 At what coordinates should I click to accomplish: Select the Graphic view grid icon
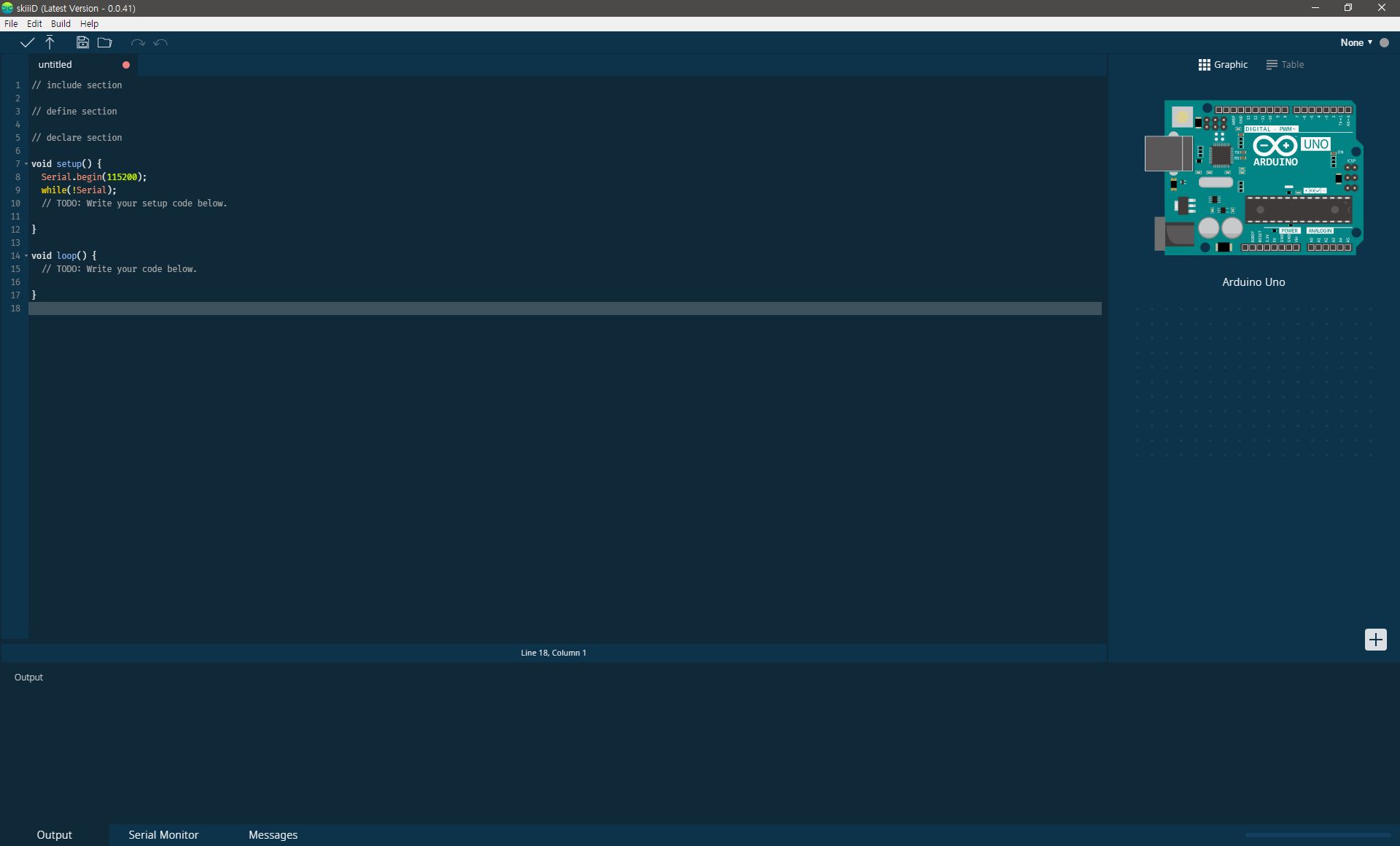(1205, 64)
